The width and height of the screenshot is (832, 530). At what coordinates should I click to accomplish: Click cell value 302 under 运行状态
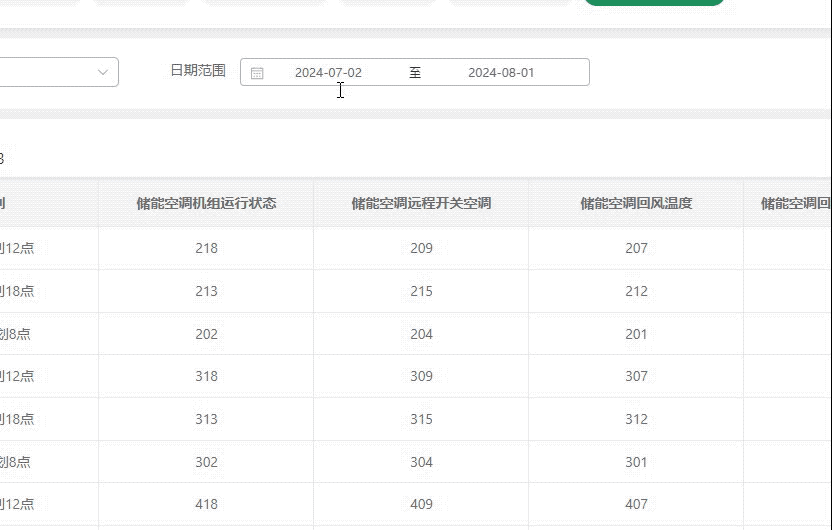point(206,462)
